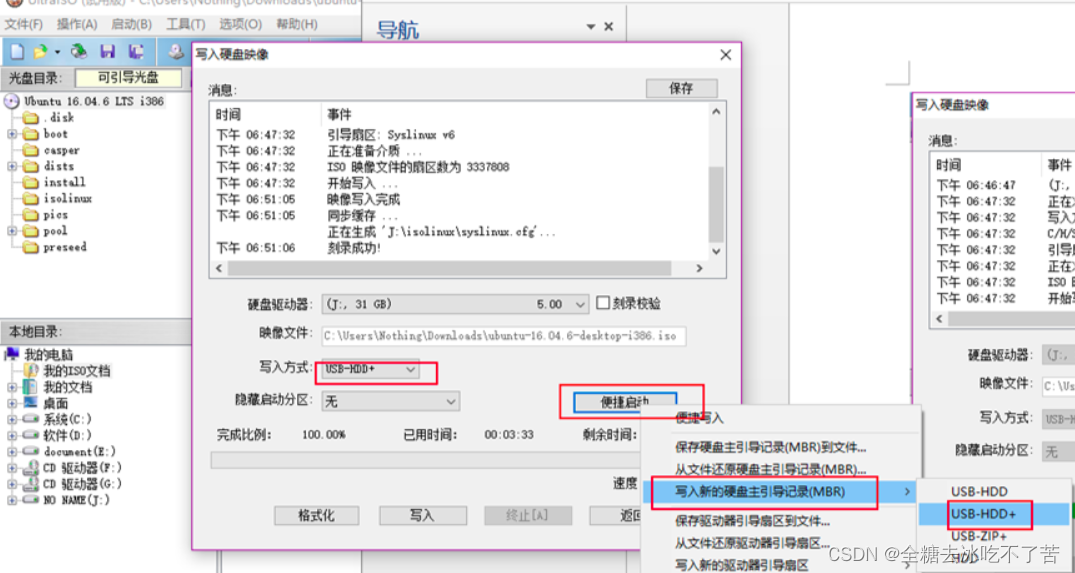Expand the boot folder tree node
The width and height of the screenshot is (1075, 573).
(x=12, y=134)
